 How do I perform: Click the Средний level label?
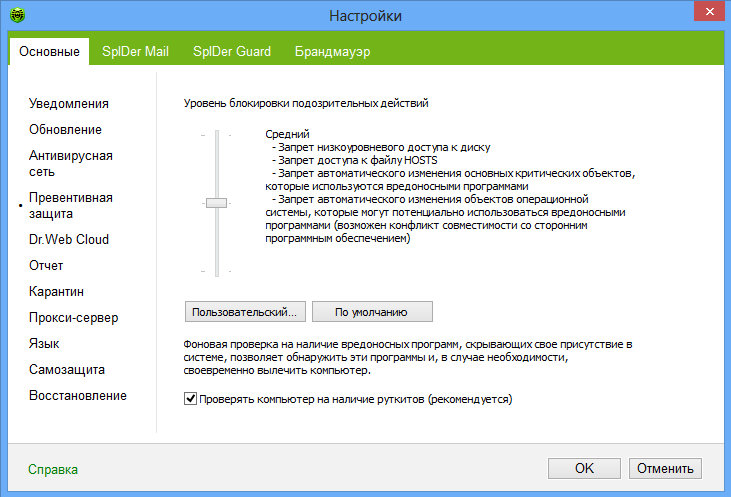point(287,134)
